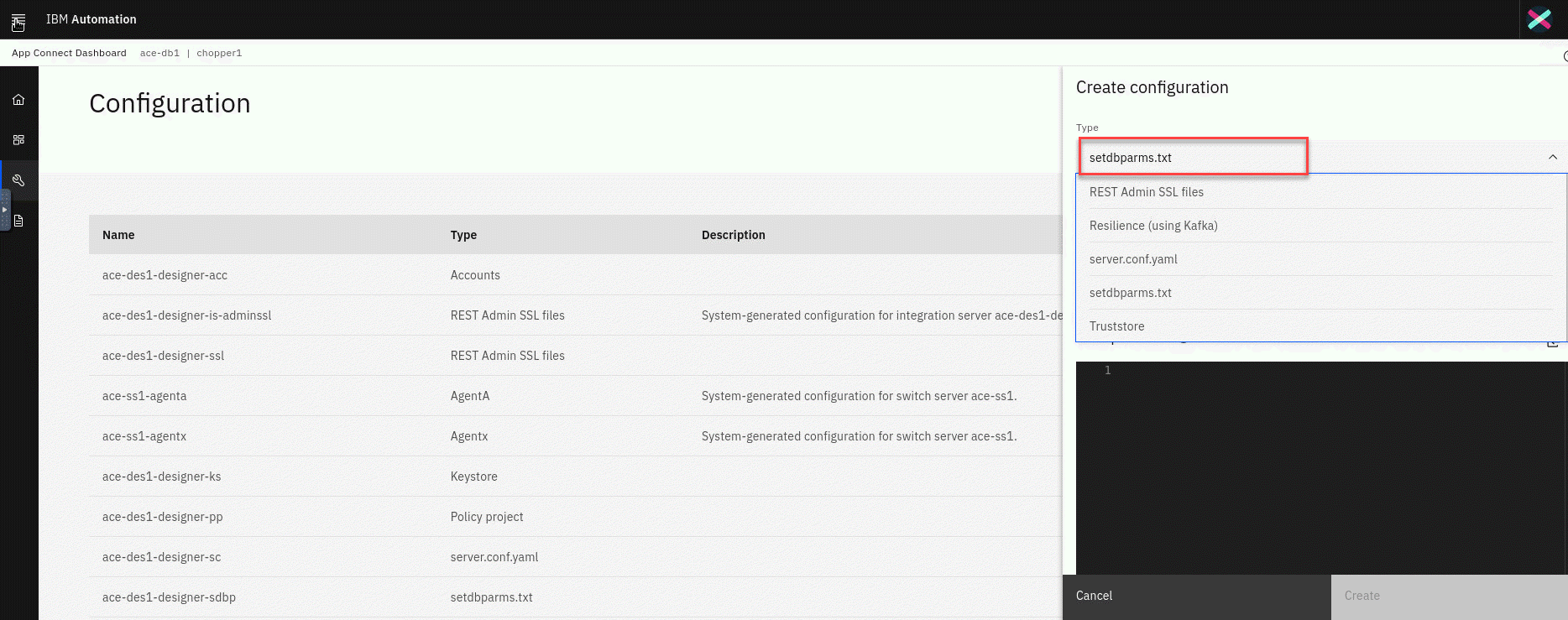
Task: Select Resilience (using Kafka) type
Action: click(1152, 226)
